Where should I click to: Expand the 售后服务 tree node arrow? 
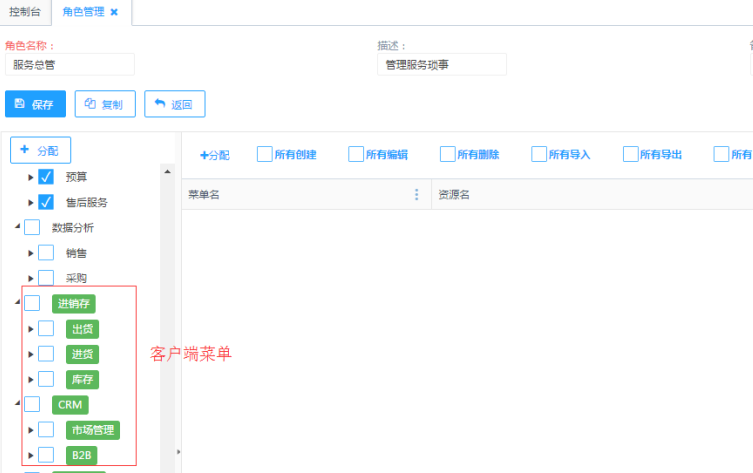(x=31, y=203)
